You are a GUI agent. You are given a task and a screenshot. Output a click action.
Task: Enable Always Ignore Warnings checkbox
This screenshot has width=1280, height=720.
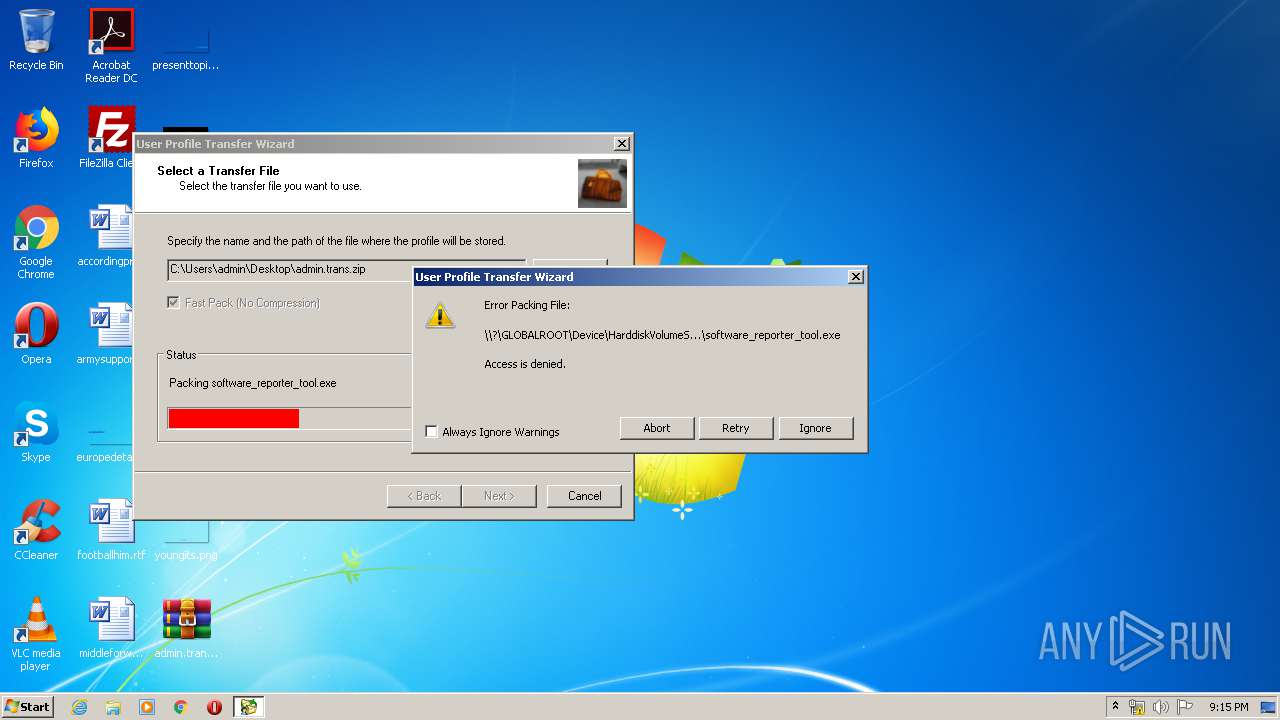click(x=431, y=432)
